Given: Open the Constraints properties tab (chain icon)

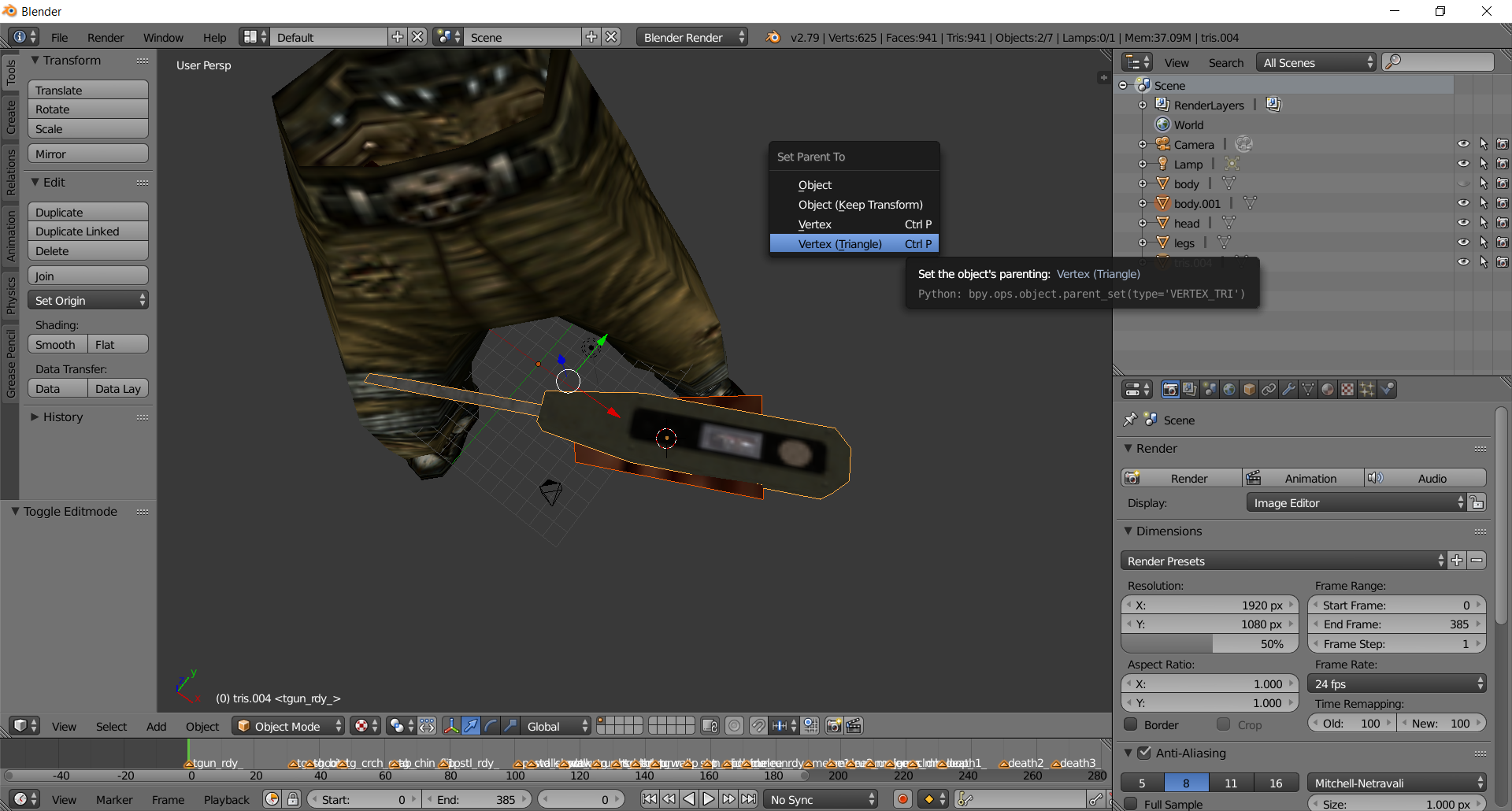Looking at the screenshot, I should tap(1269, 389).
